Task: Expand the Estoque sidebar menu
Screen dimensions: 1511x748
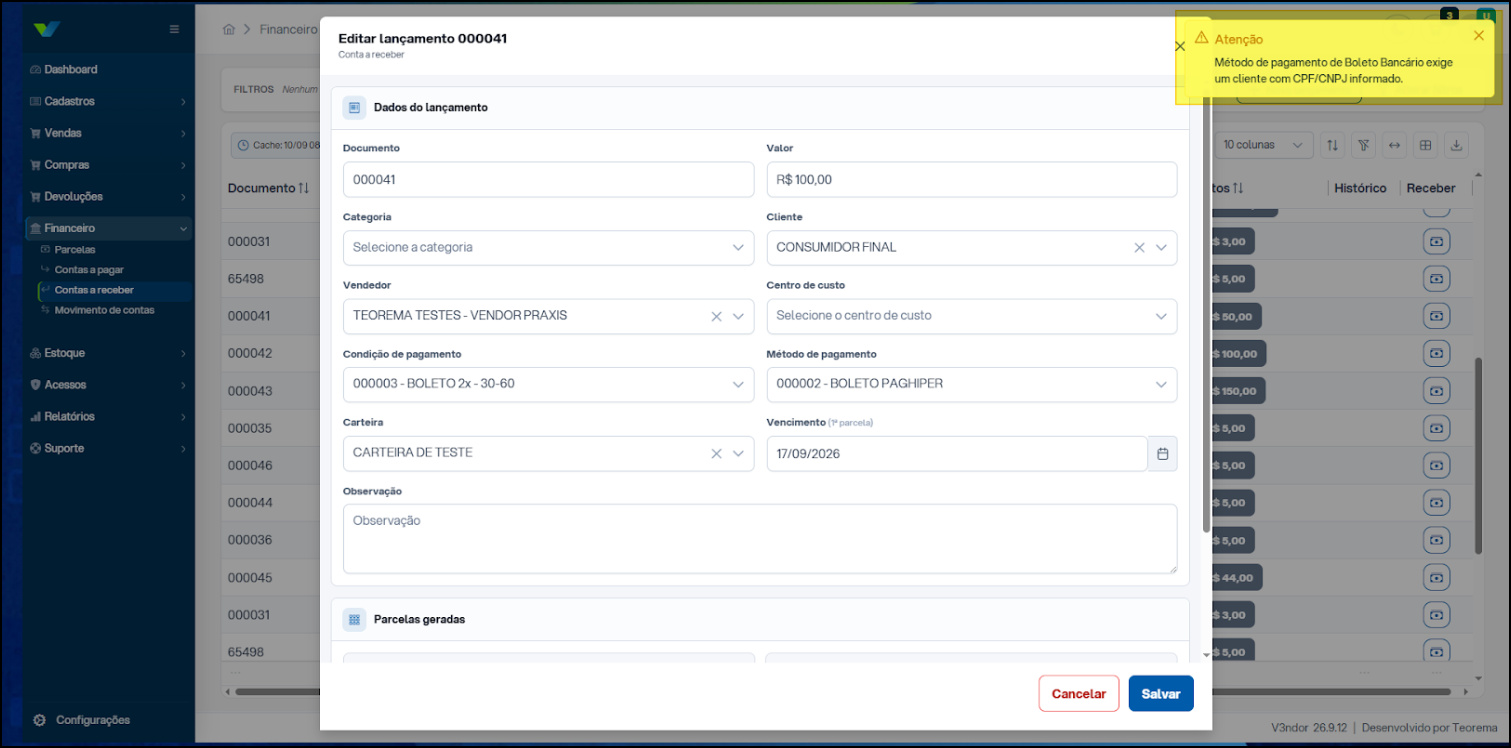Action: pyautogui.click(x=108, y=353)
